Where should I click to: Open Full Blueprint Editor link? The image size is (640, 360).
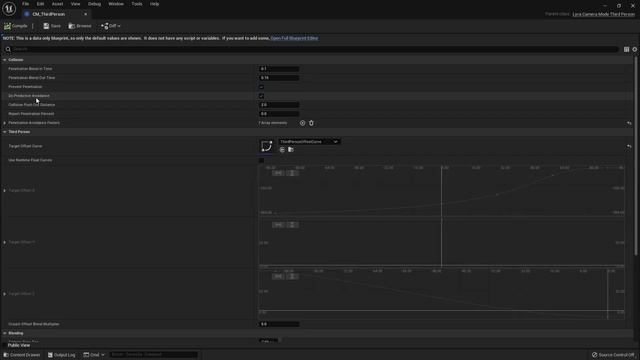click(x=294, y=38)
